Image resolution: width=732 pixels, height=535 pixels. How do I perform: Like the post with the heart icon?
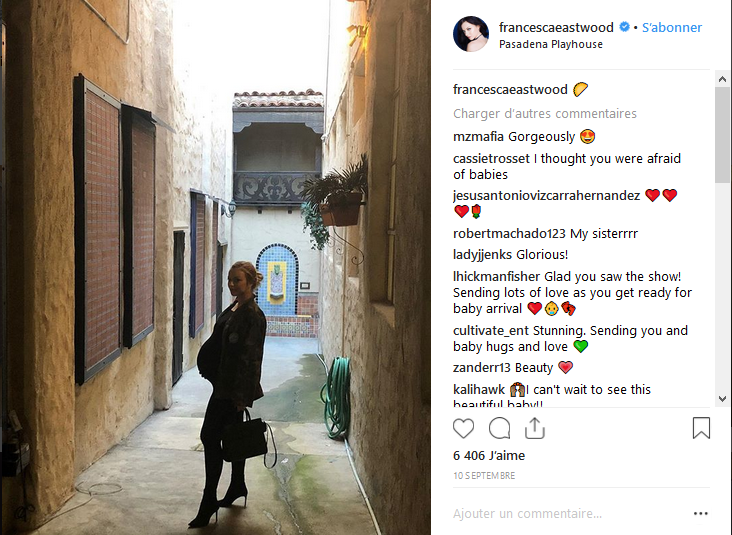(463, 428)
